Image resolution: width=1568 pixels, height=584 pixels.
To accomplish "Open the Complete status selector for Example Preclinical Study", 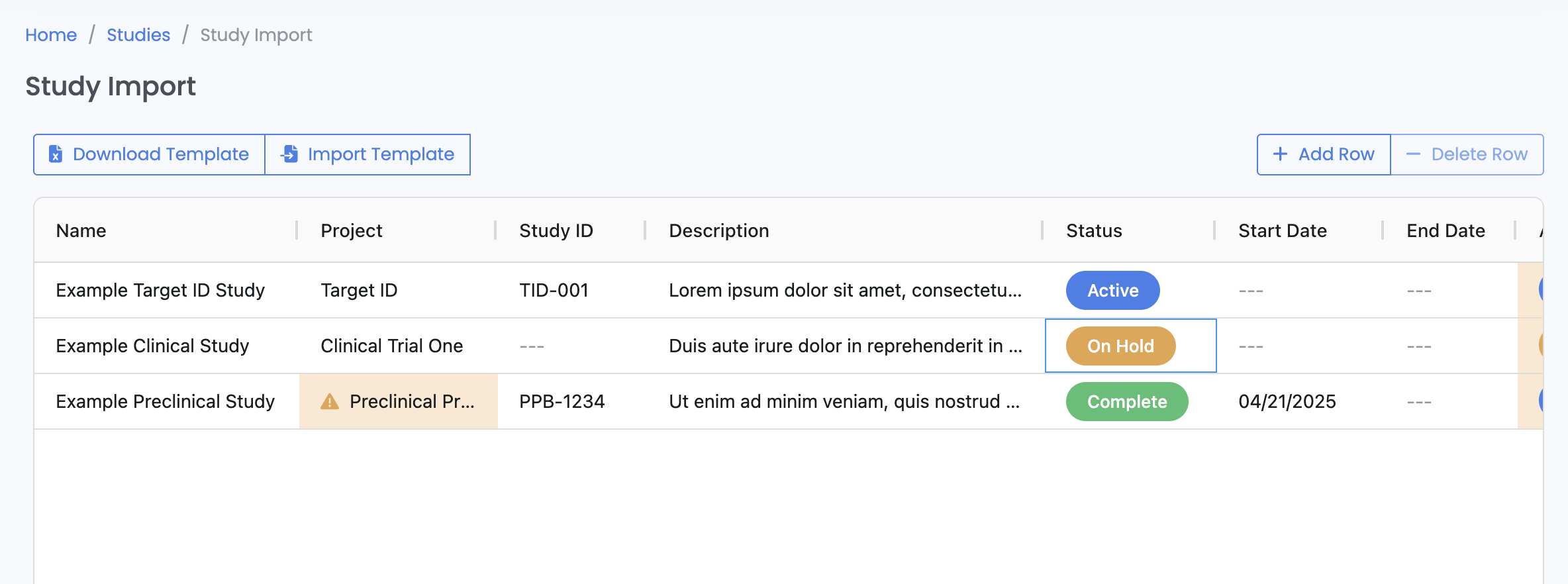I will [1126, 401].
